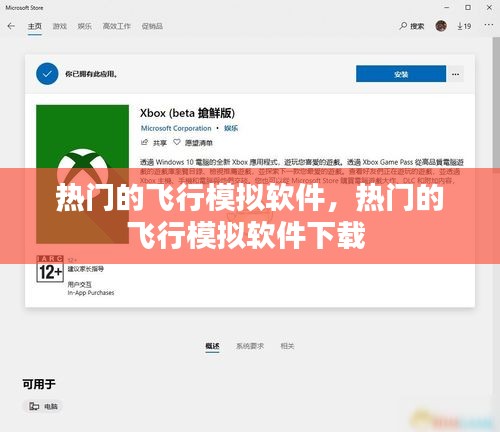
Task: Open the Microsoft Corporation publisher link
Action: click(x=176, y=128)
